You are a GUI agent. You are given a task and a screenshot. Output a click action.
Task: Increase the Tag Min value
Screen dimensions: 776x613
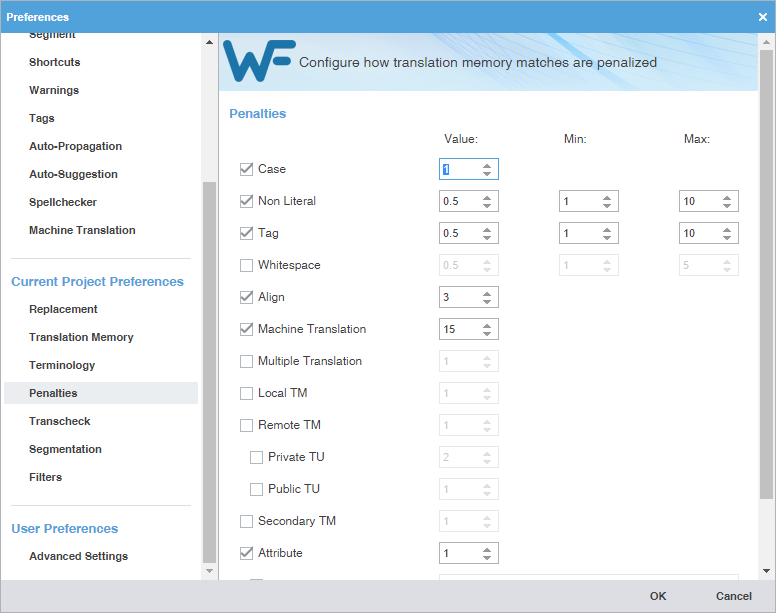(607, 229)
